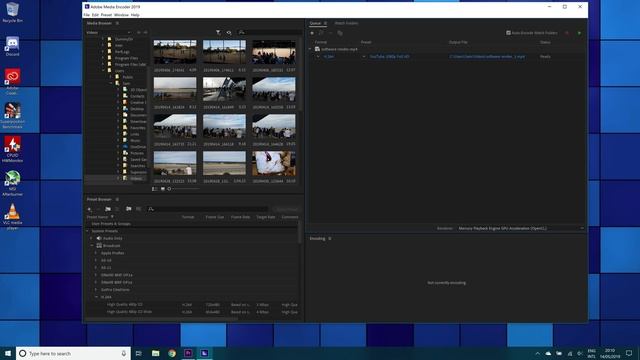Open Premiere Pro from taskbar

tap(188, 353)
